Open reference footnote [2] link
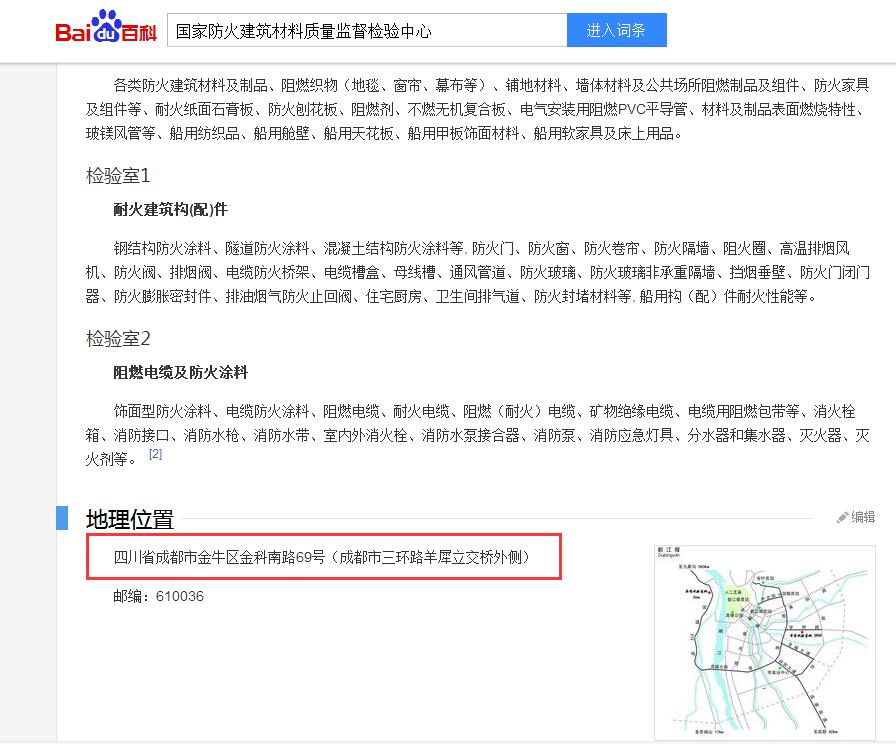 [x=155, y=454]
